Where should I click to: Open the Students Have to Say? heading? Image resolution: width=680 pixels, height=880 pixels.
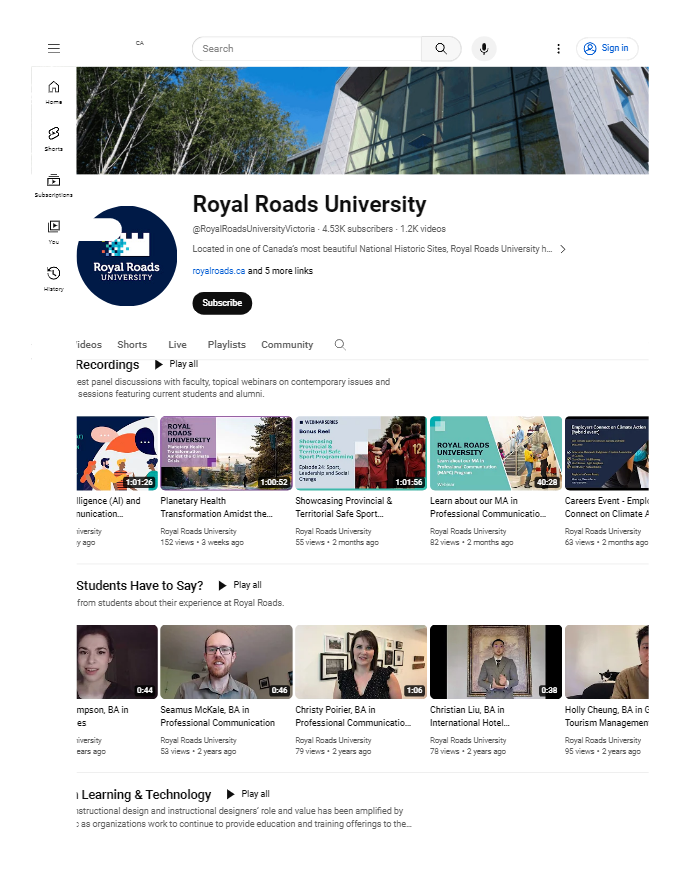pyautogui.click(x=140, y=586)
